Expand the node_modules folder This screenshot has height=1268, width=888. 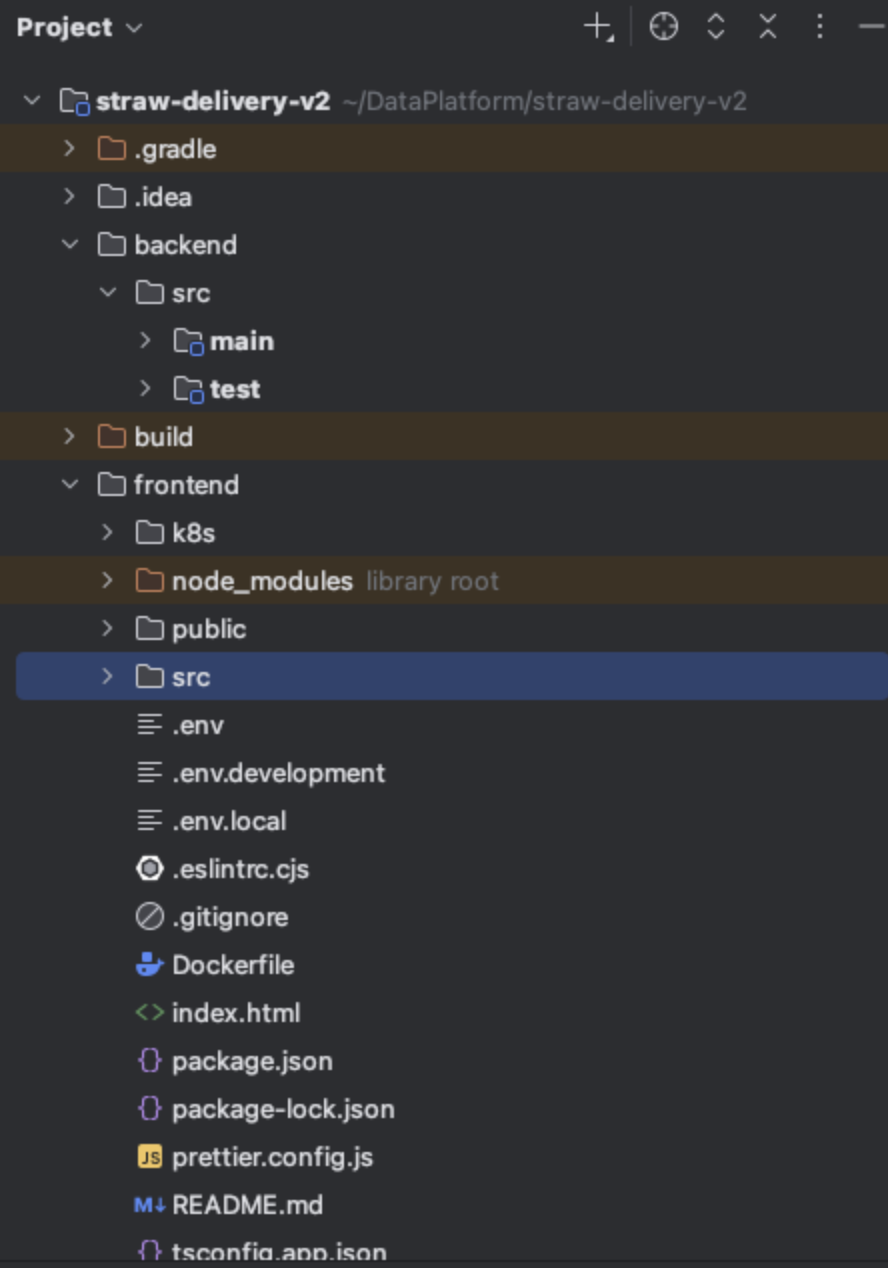(x=107, y=581)
